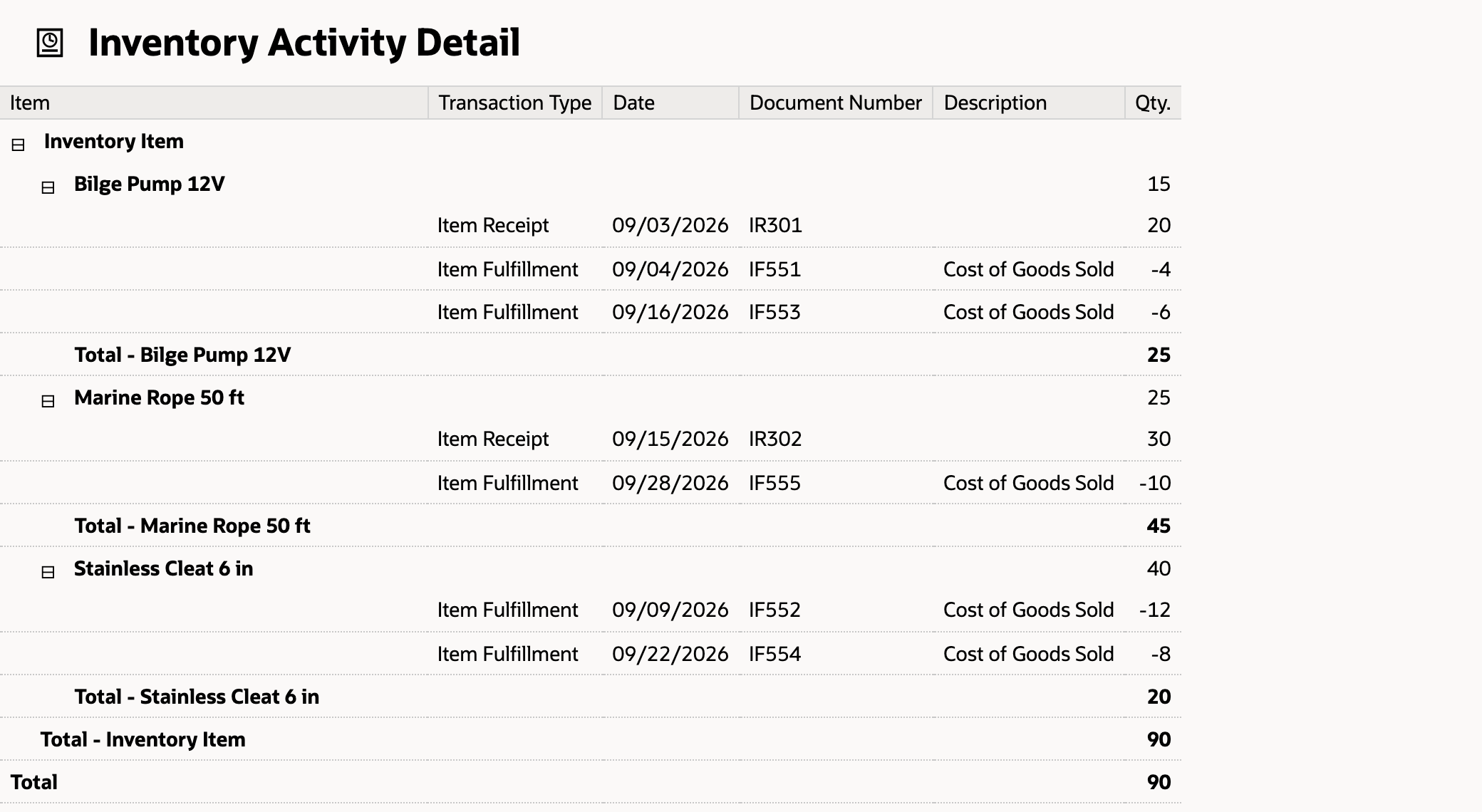Click quantity -10 on the IF555 row
The height and width of the screenshot is (812, 1482).
pos(1155,483)
